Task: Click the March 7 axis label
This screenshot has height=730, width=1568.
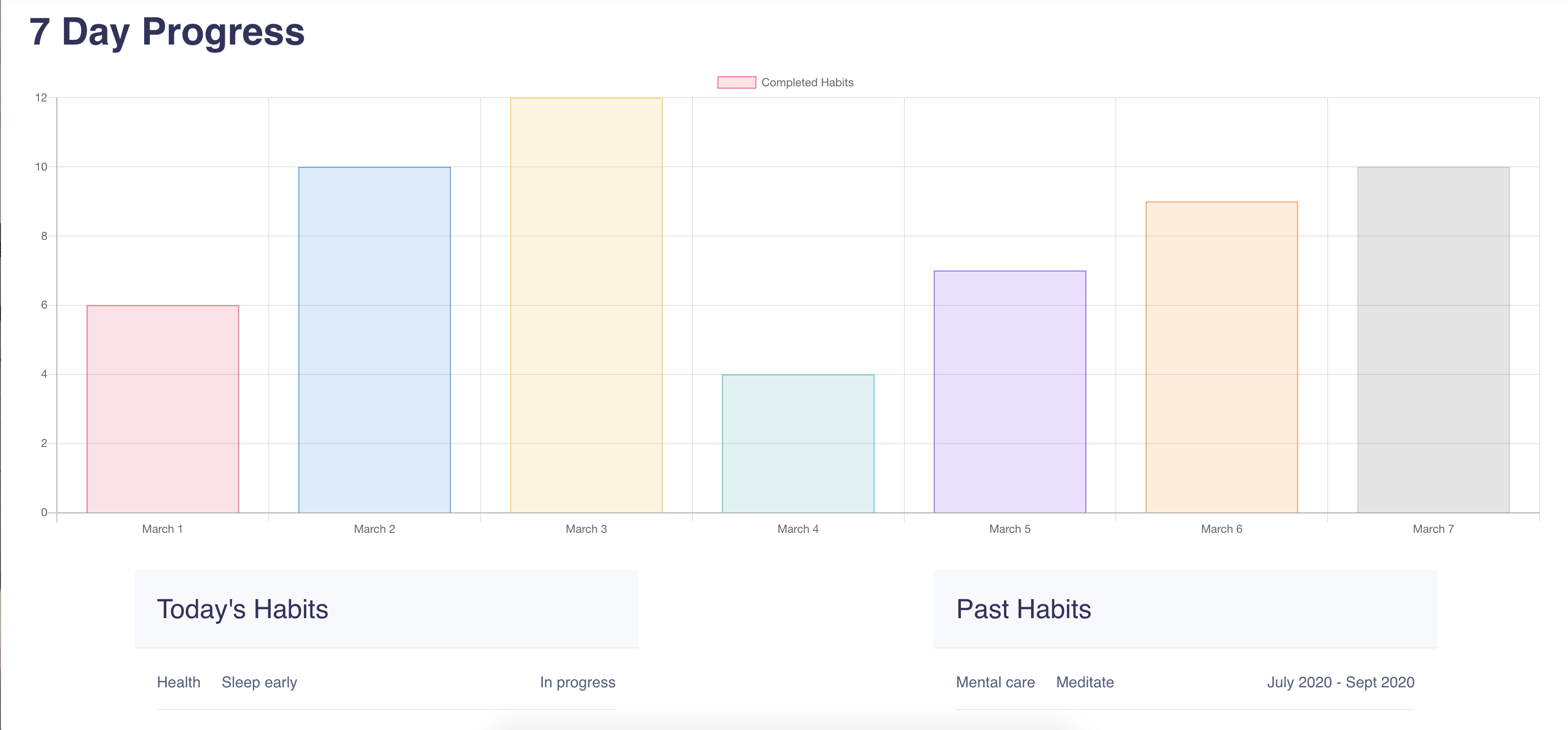Action: click(x=1433, y=529)
